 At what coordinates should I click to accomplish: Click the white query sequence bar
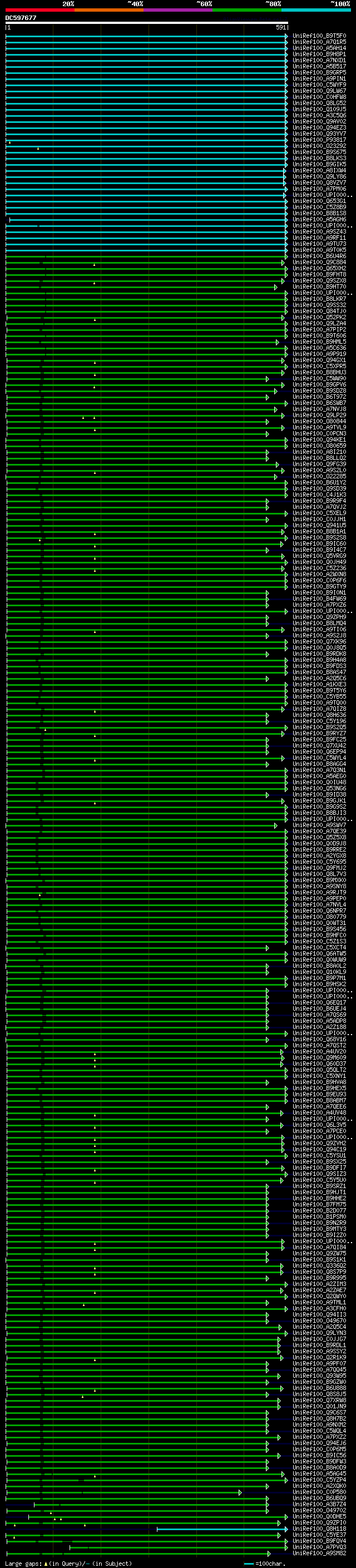pos(147,22)
